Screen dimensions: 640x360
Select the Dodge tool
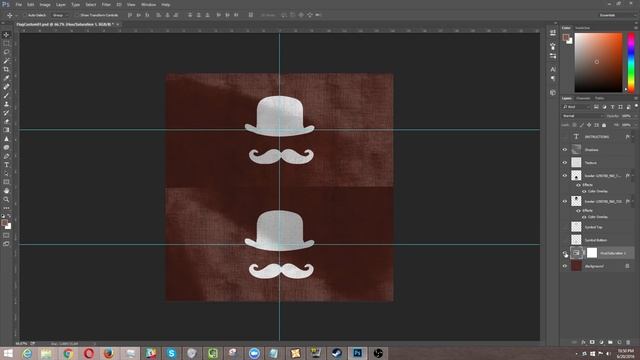6,147
